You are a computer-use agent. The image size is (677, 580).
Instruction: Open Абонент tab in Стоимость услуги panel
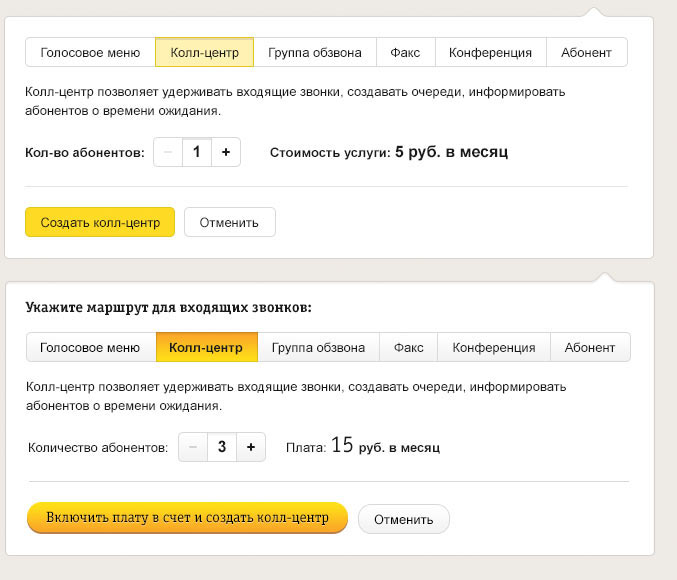[587, 52]
